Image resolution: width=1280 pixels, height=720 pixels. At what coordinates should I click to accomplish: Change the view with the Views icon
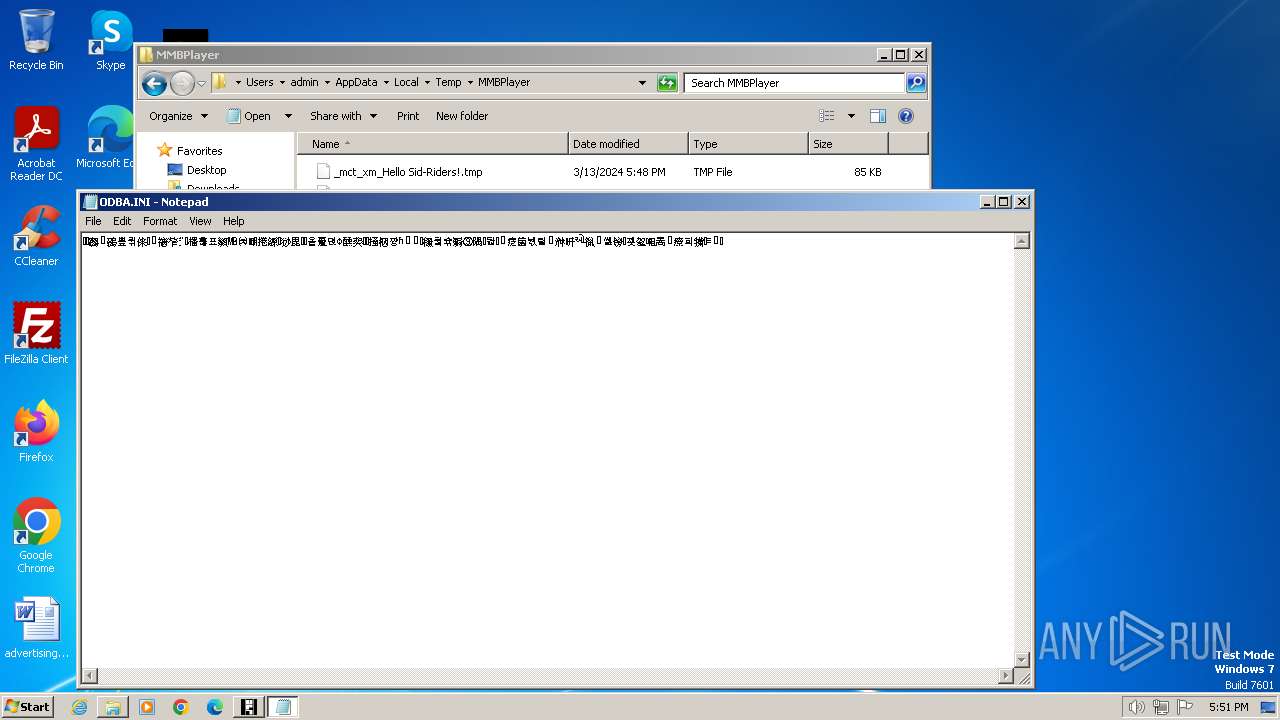click(827, 116)
